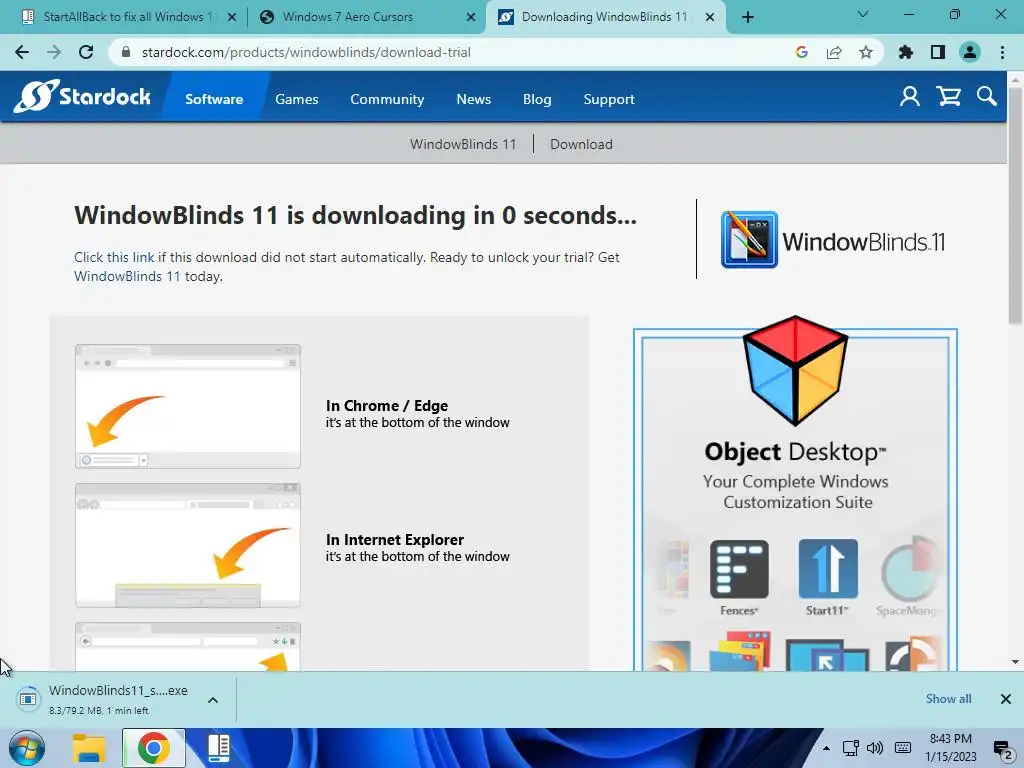
Task: Click the browser back arrow
Action: [x=22, y=52]
